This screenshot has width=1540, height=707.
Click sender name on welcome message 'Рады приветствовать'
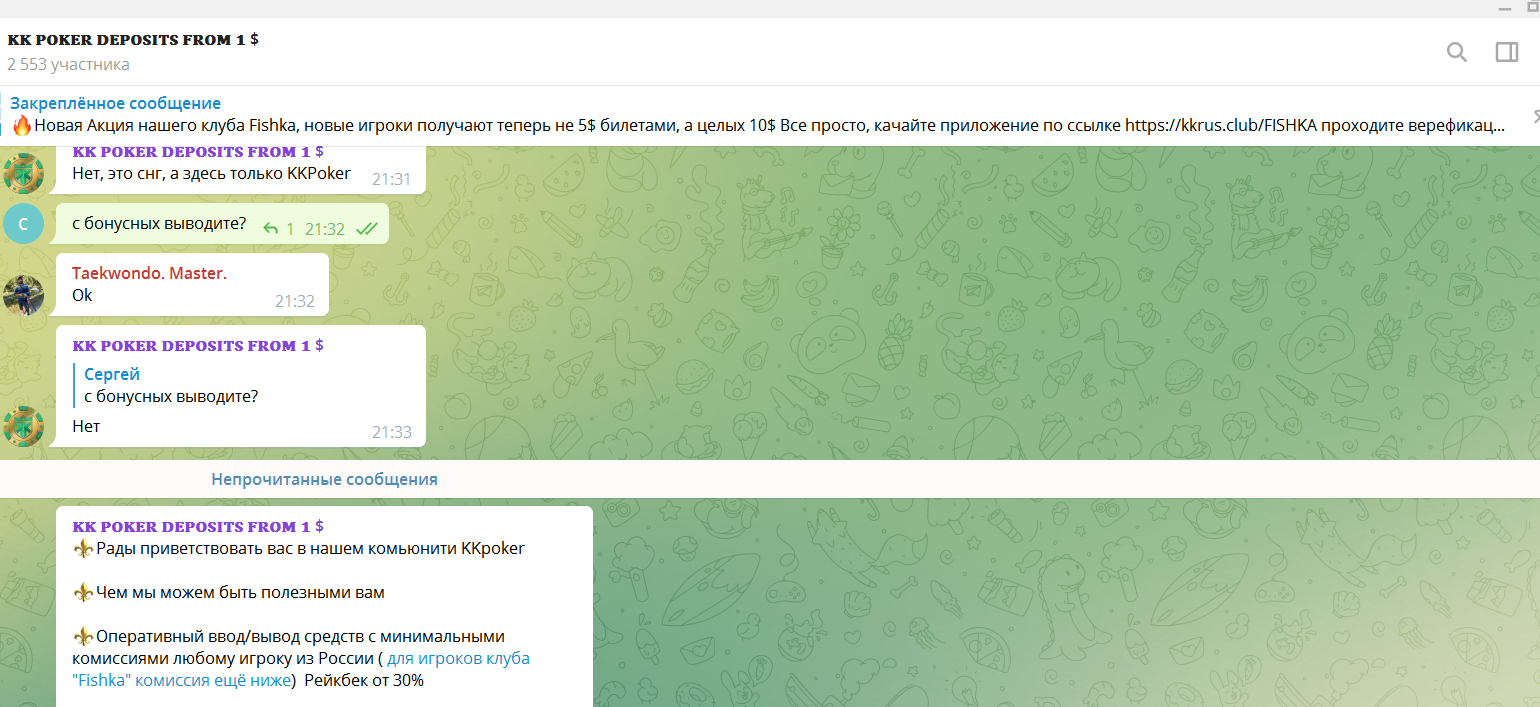(198, 526)
